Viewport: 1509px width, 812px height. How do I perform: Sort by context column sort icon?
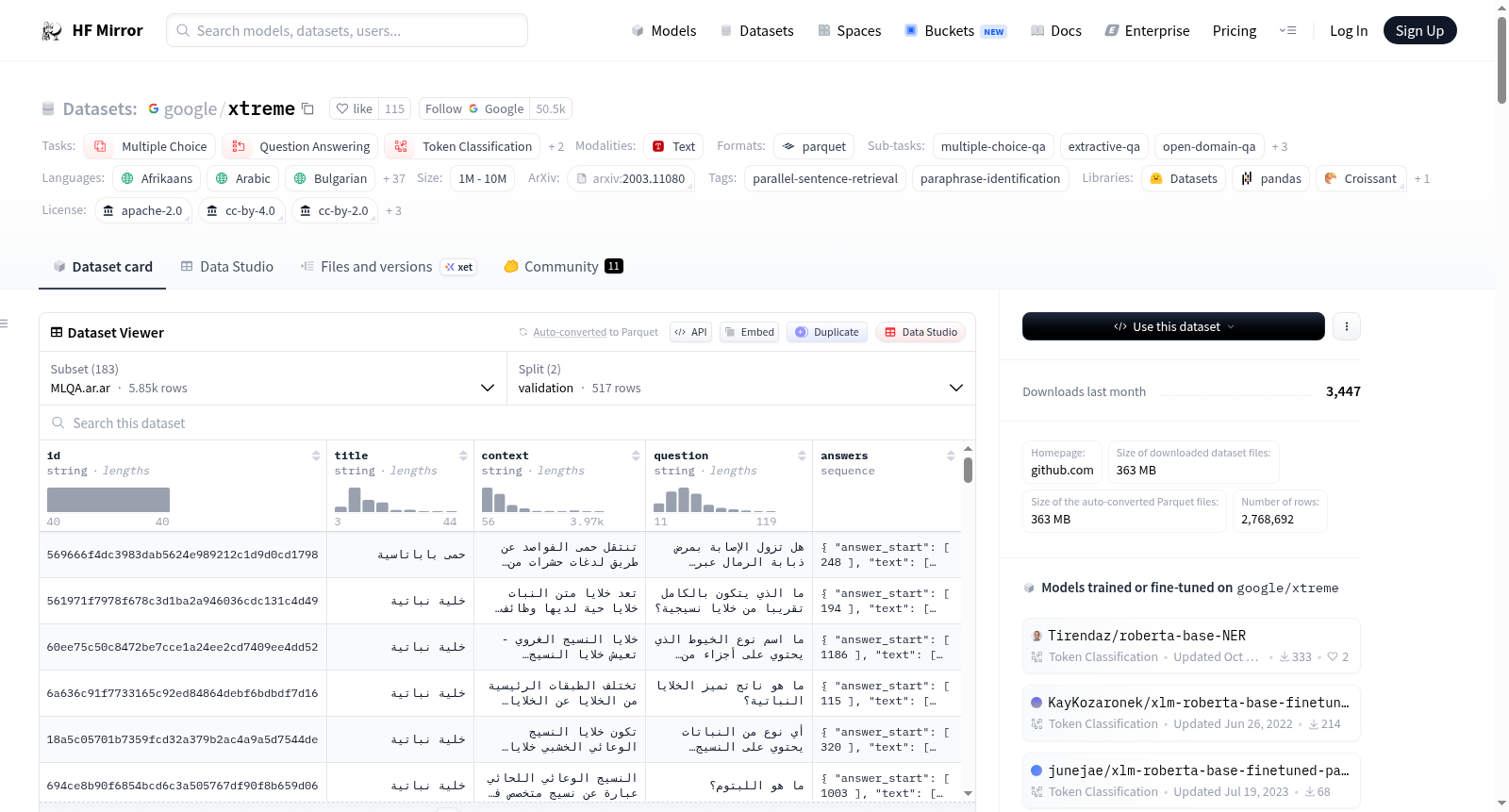coord(636,456)
